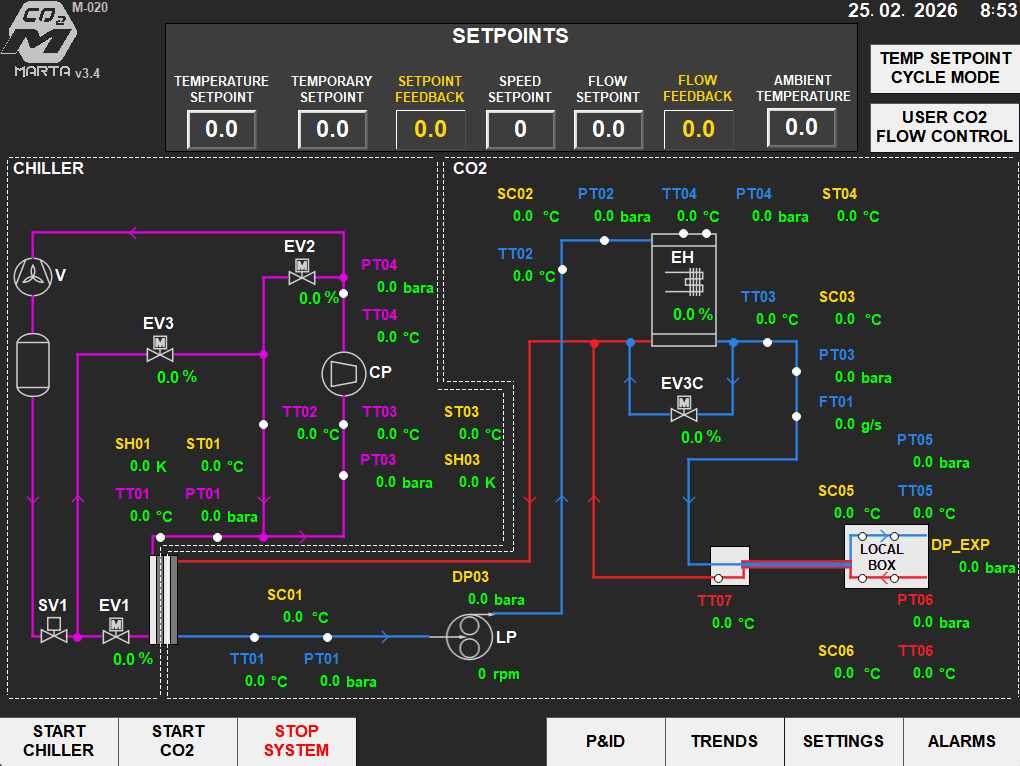Click the LOCAL BOX symbol
This screenshot has width=1020, height=766.
click(881, 557)
